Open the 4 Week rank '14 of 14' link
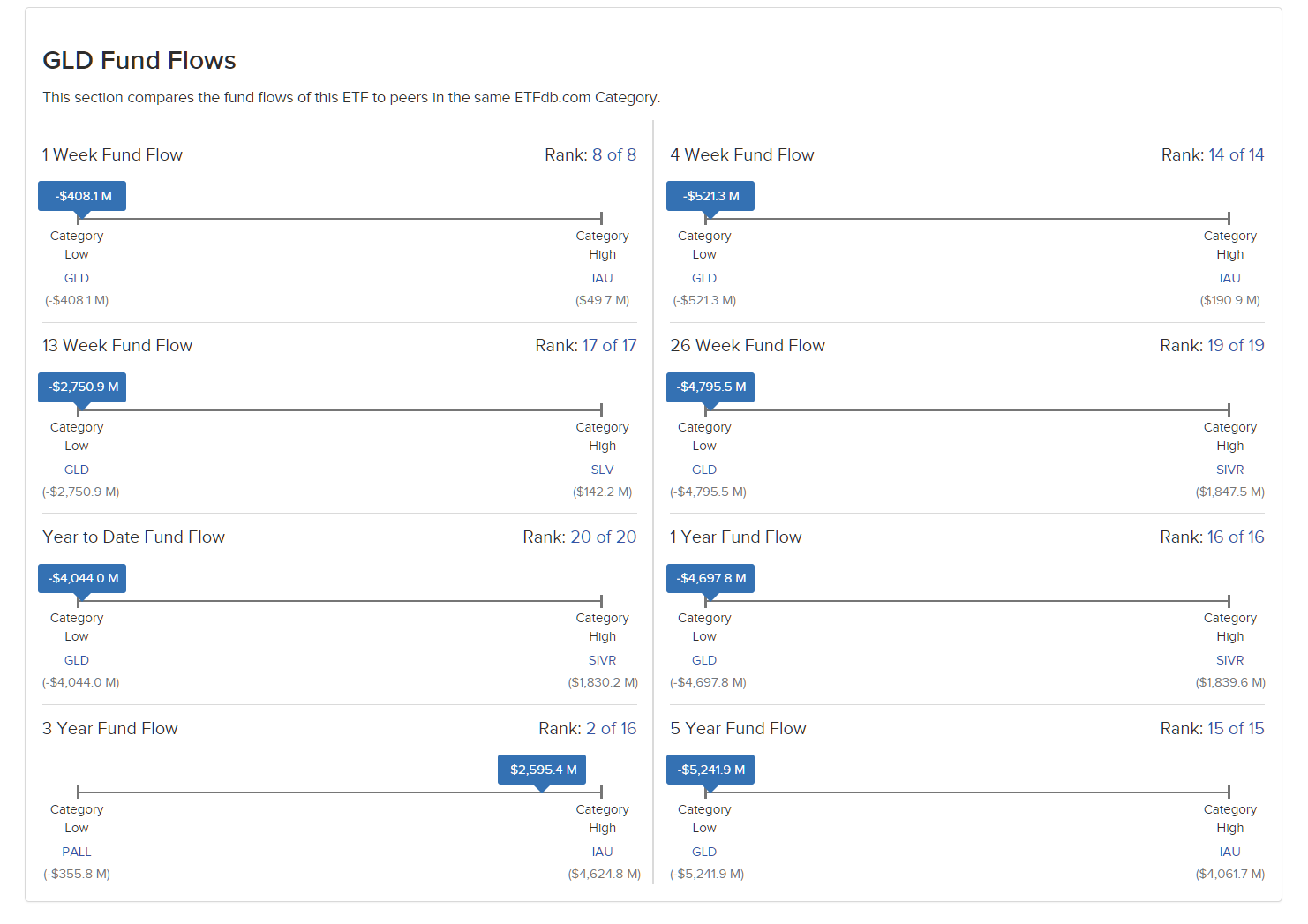 click(x=1236, y=155)
